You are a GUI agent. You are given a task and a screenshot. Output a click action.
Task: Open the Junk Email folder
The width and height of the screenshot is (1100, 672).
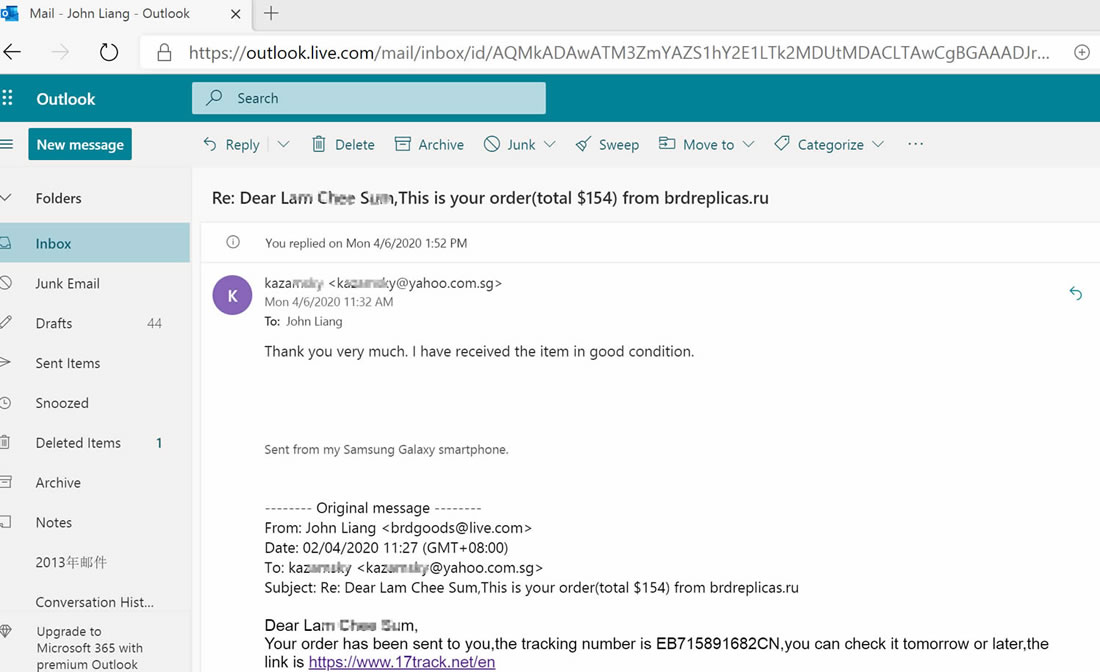(x=67, y=283)
